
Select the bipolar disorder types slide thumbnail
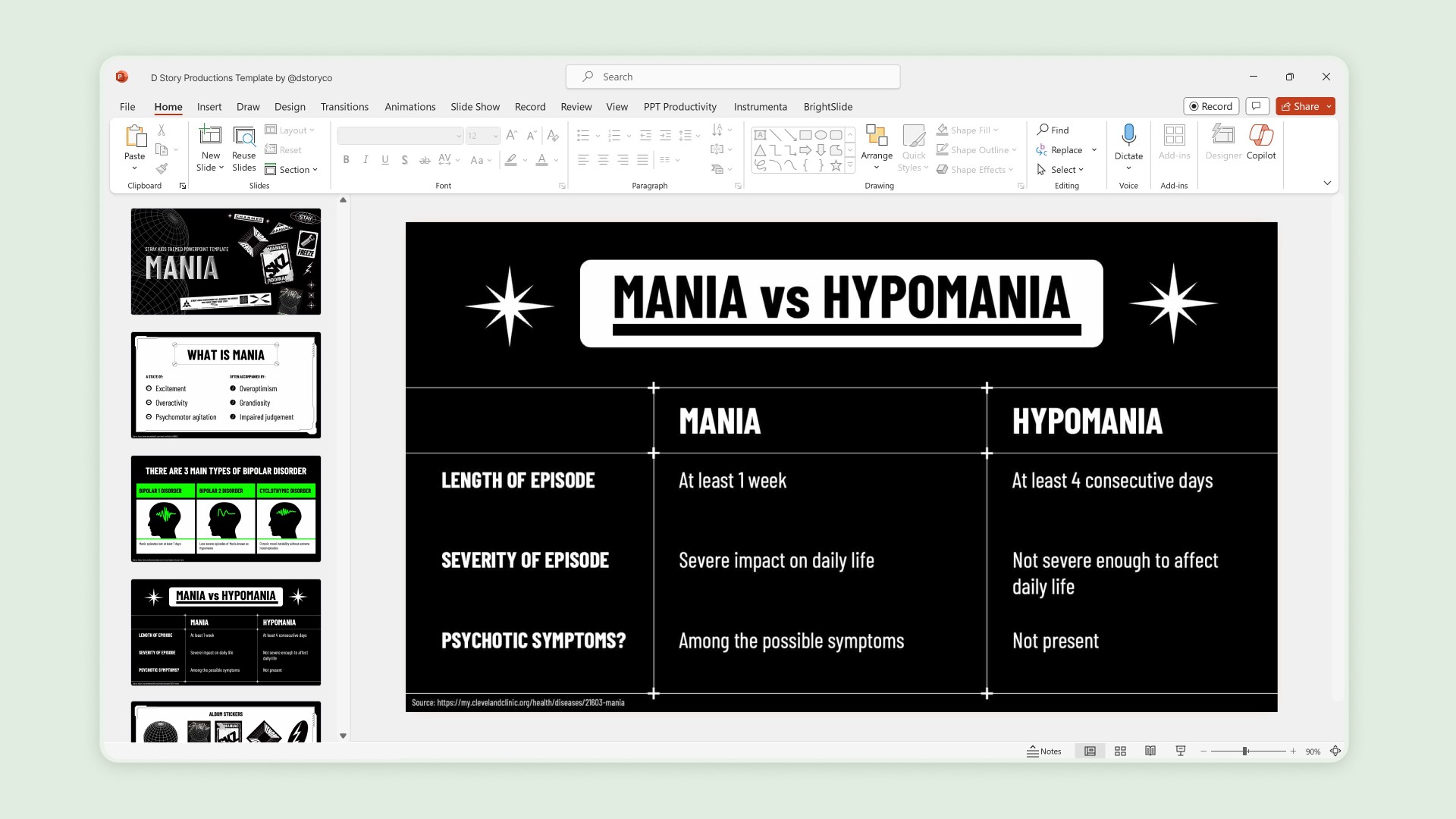click(x=226, y=509)
